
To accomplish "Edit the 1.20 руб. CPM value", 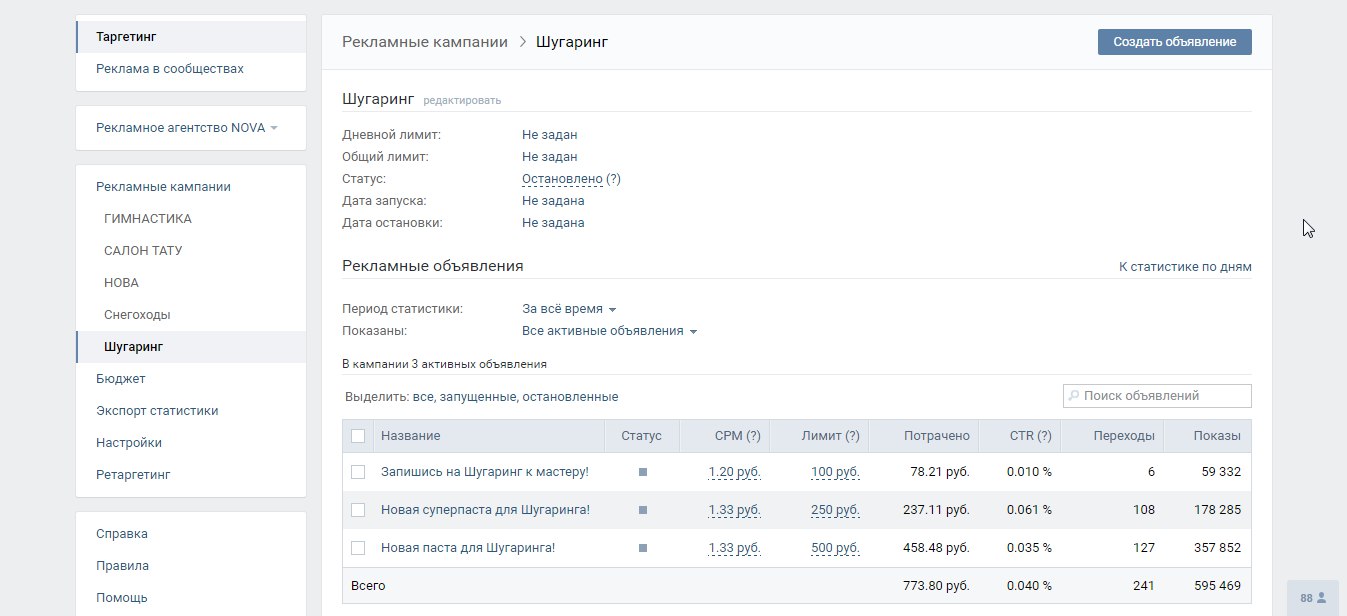I will (x=735, y=472).
